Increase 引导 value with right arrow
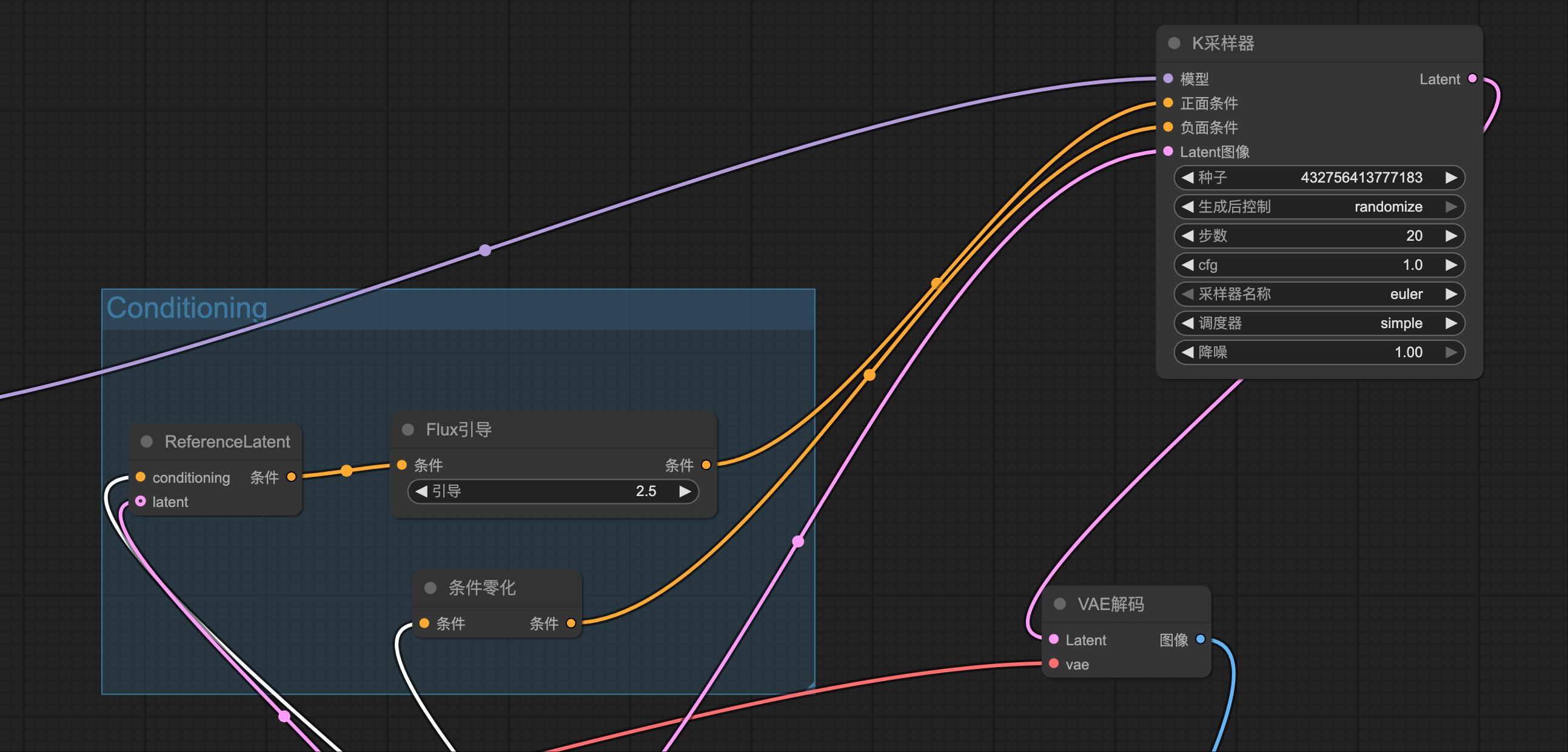The height and width of the screenshot is (752, 1568). click(685, 491)
